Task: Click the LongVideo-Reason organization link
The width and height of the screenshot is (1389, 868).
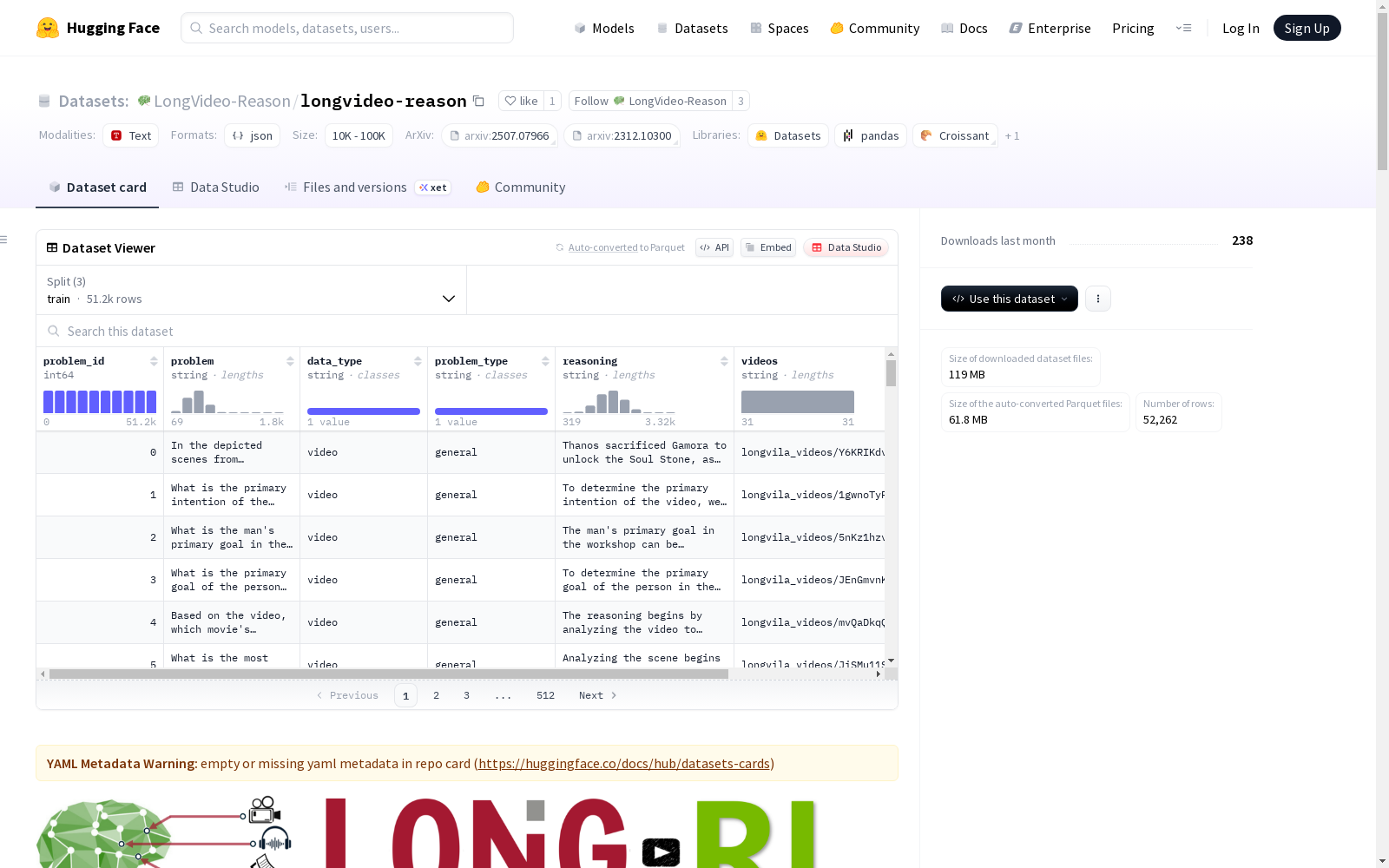Action: click(222, 101)
